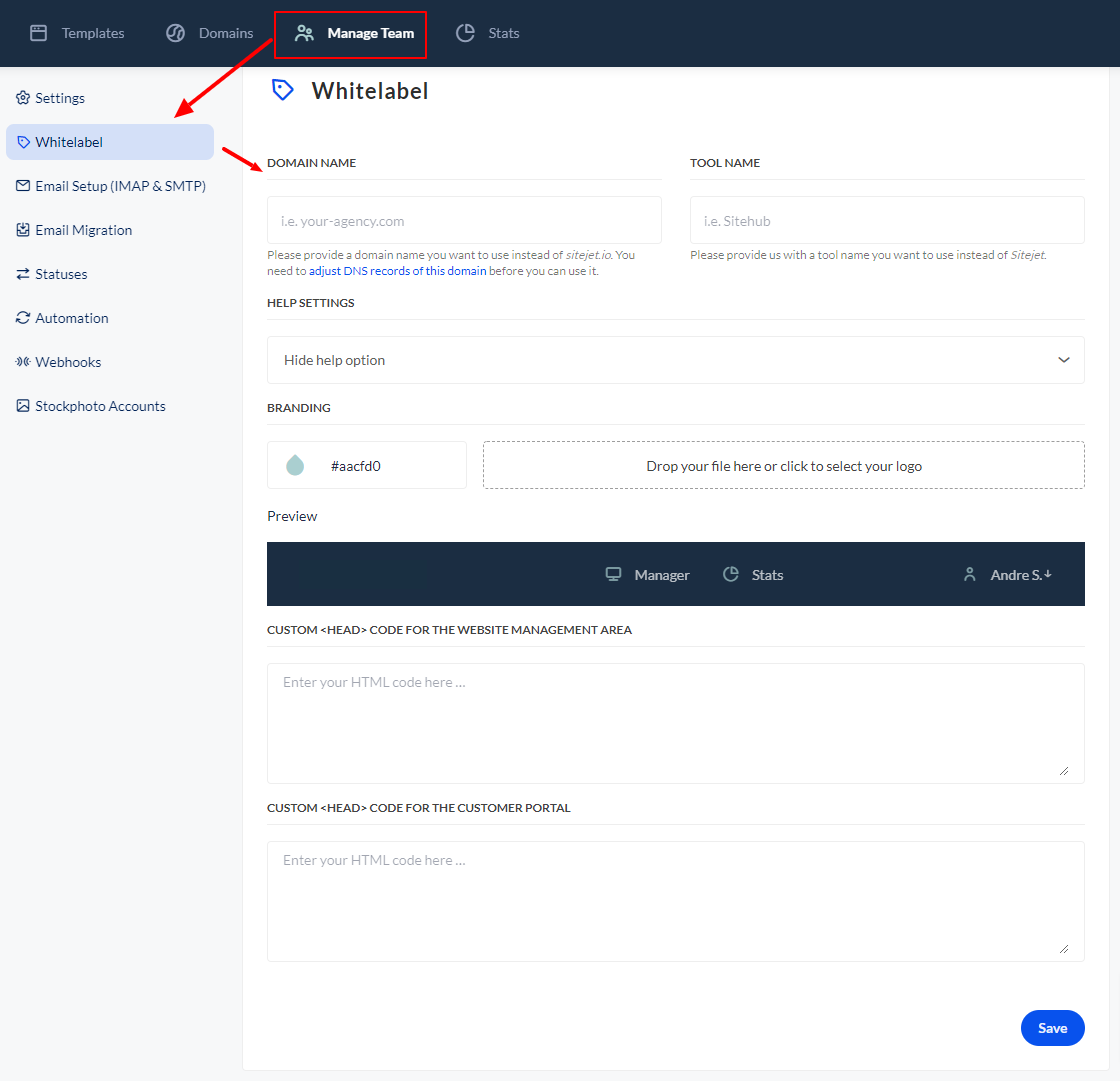Click the Save button
The image size is (1120, 1081).
click(1052, 1027)
